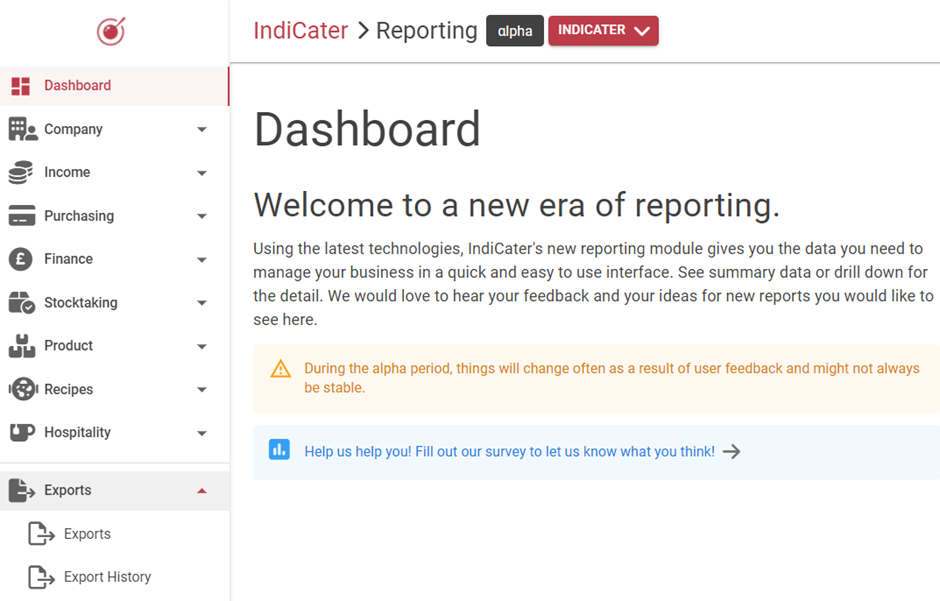Expand the Income menu arrow
940x601 pixels.
(x=202, y=173)
